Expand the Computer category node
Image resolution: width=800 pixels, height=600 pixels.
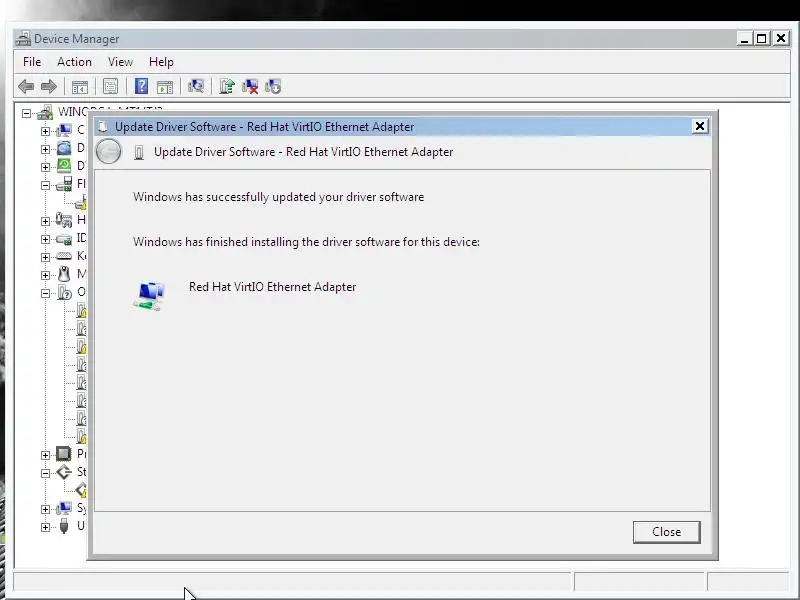click(x=45, y=131)
